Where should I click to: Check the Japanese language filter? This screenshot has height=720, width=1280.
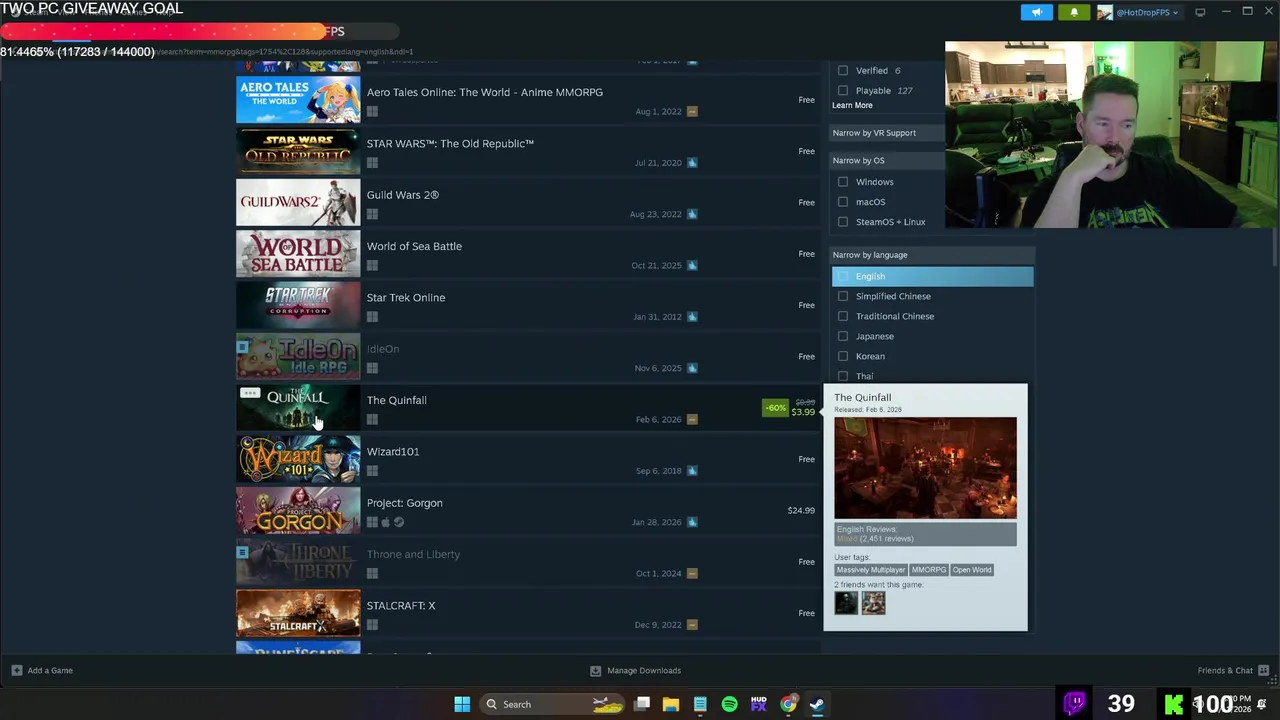click(x=843, y=336)
